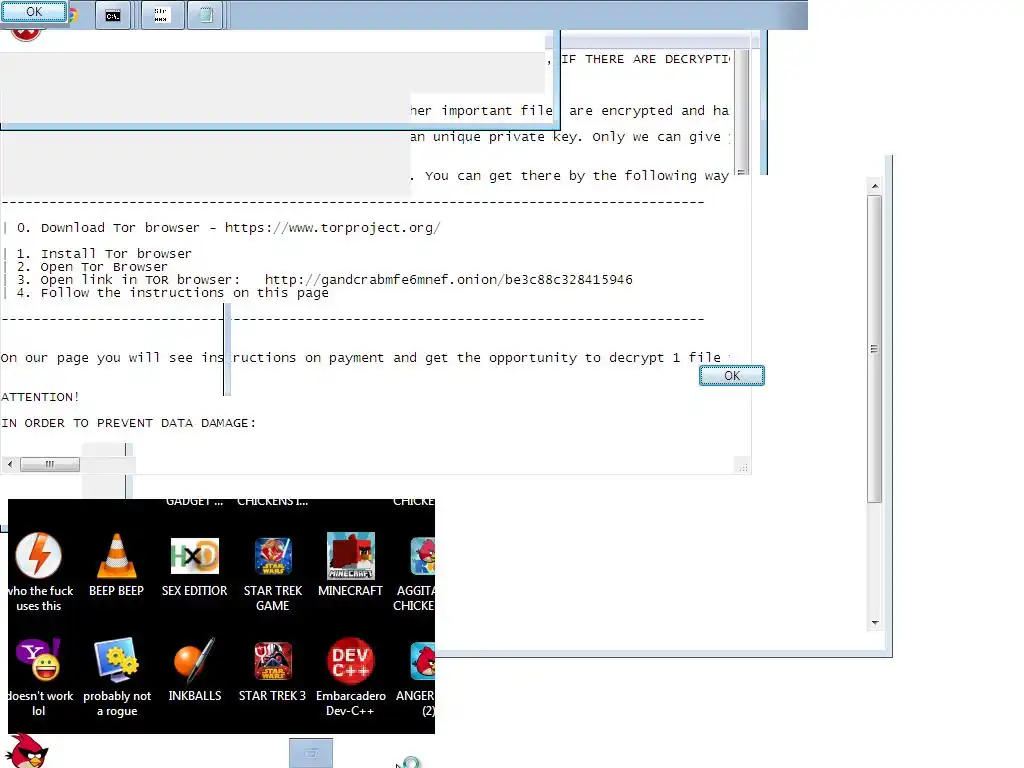Open the Command Prompt taskbar button
Screen dimensions: 1024x768
113,15
